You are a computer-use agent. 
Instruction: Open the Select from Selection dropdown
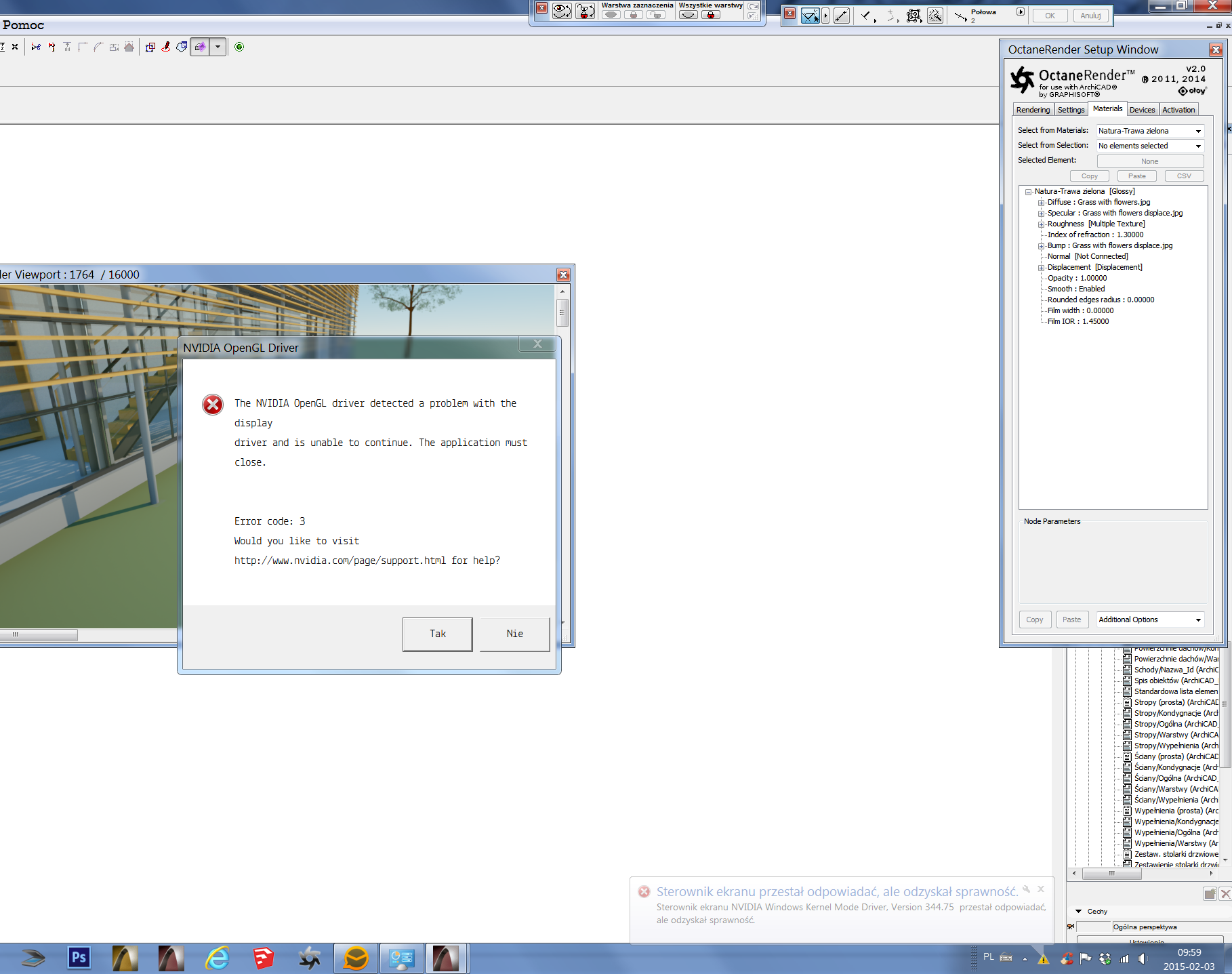click(1150, 146)
